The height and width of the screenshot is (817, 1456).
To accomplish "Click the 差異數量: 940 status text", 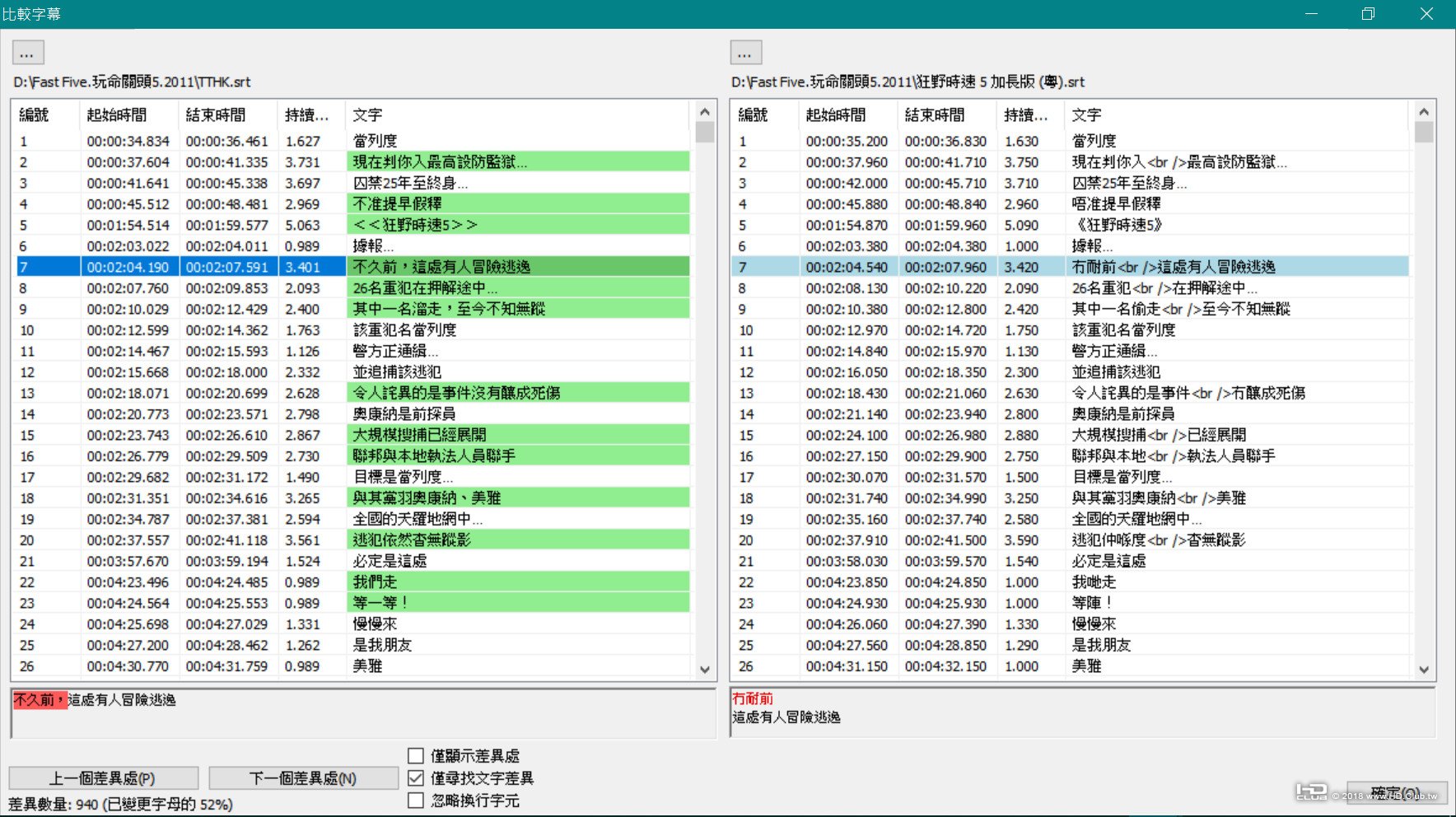I will pyautogui.click(x=120, y=804).
